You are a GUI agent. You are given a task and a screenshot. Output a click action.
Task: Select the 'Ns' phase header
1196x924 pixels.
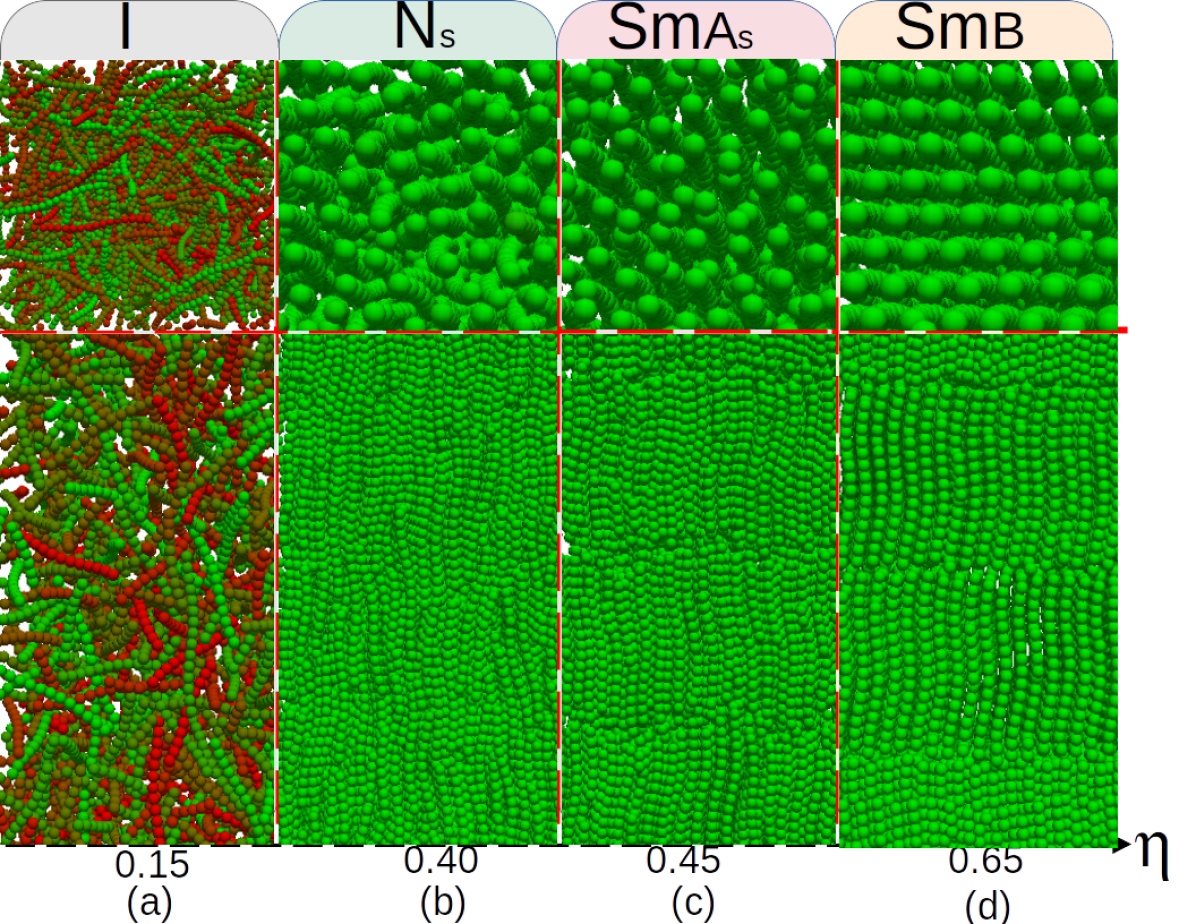tap(418, 30)
